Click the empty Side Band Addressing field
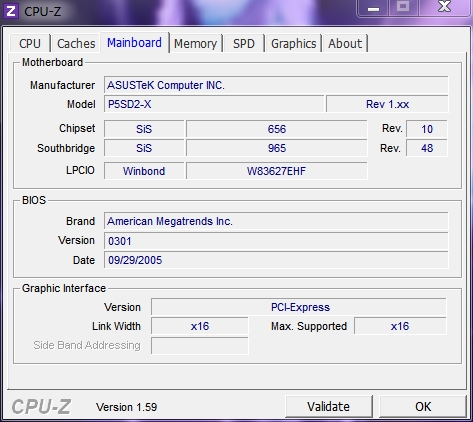 [200, 345]
